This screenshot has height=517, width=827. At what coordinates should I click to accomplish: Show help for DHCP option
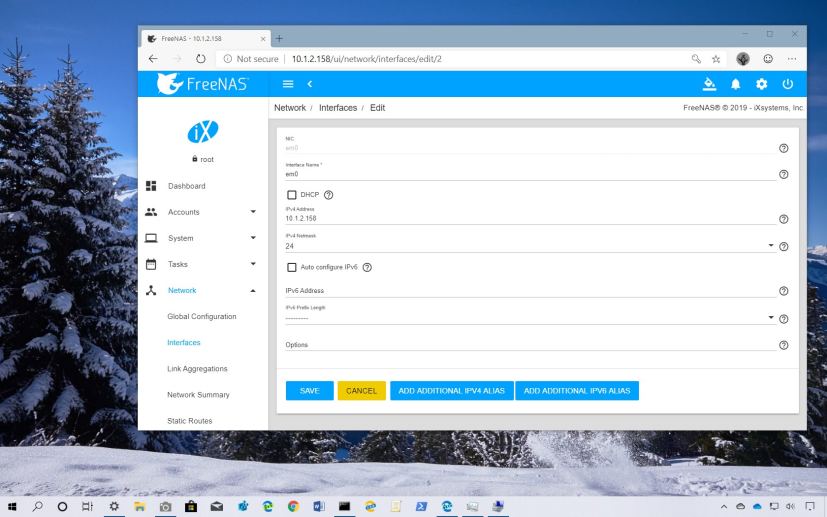click(x=329, y=195)
